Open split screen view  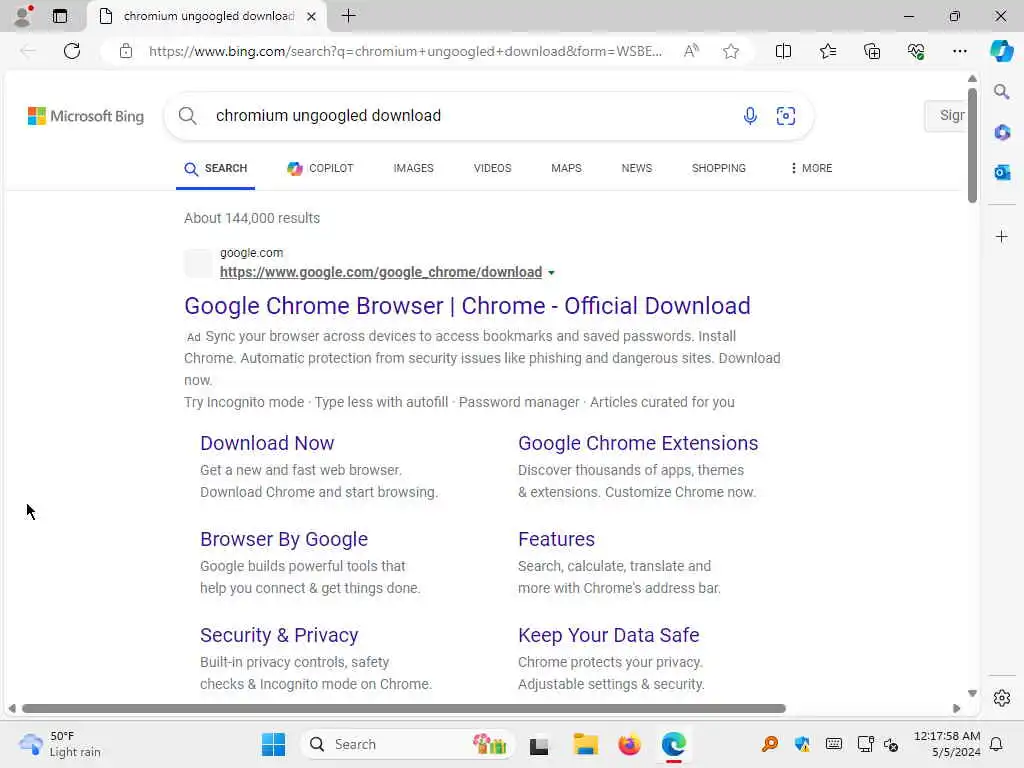click(783, 51)
